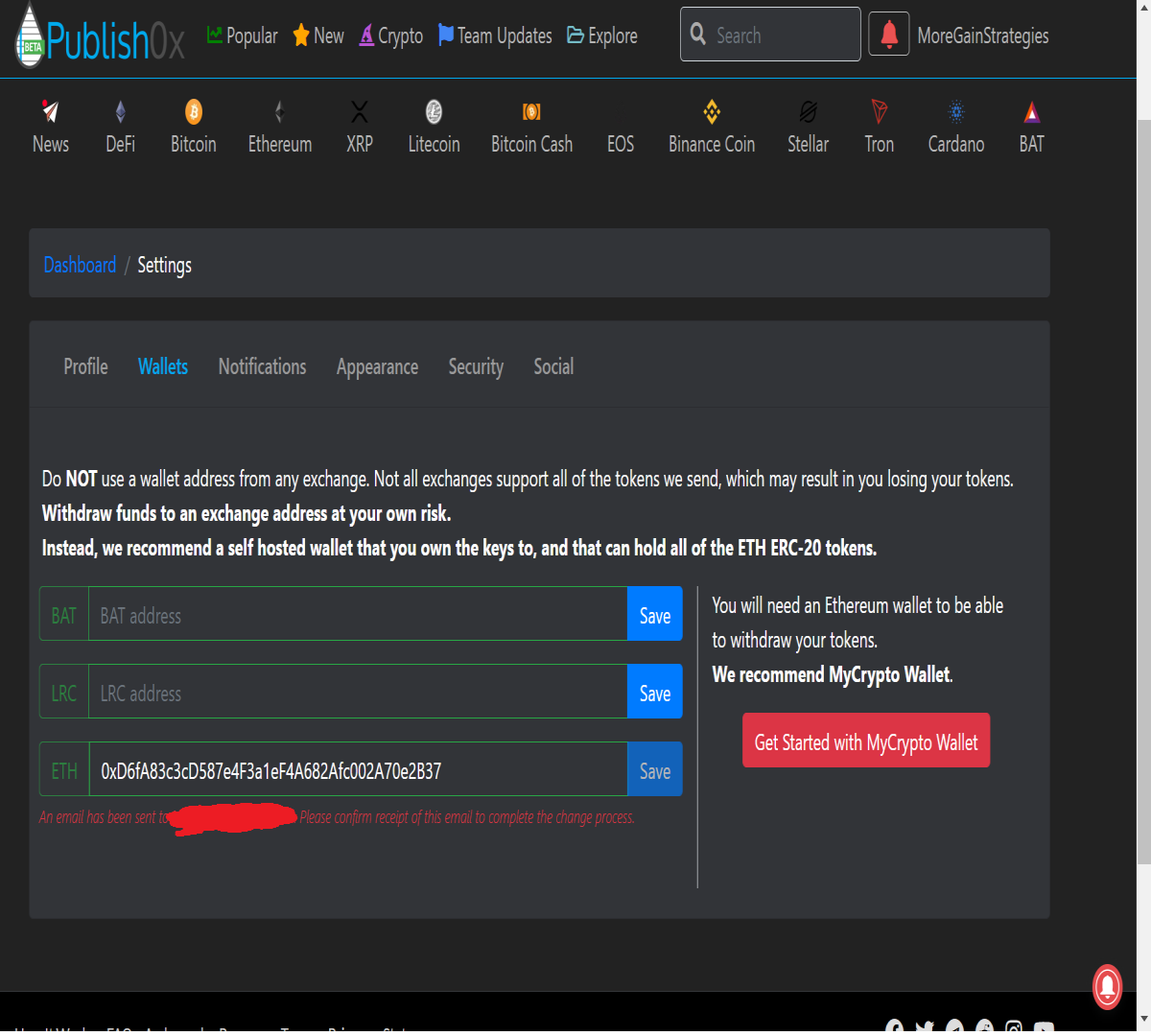The height and width of the screenshot is (1036, 1151).
Task: Click the email confirmation notice text
Action: click(x=337, y=818)
